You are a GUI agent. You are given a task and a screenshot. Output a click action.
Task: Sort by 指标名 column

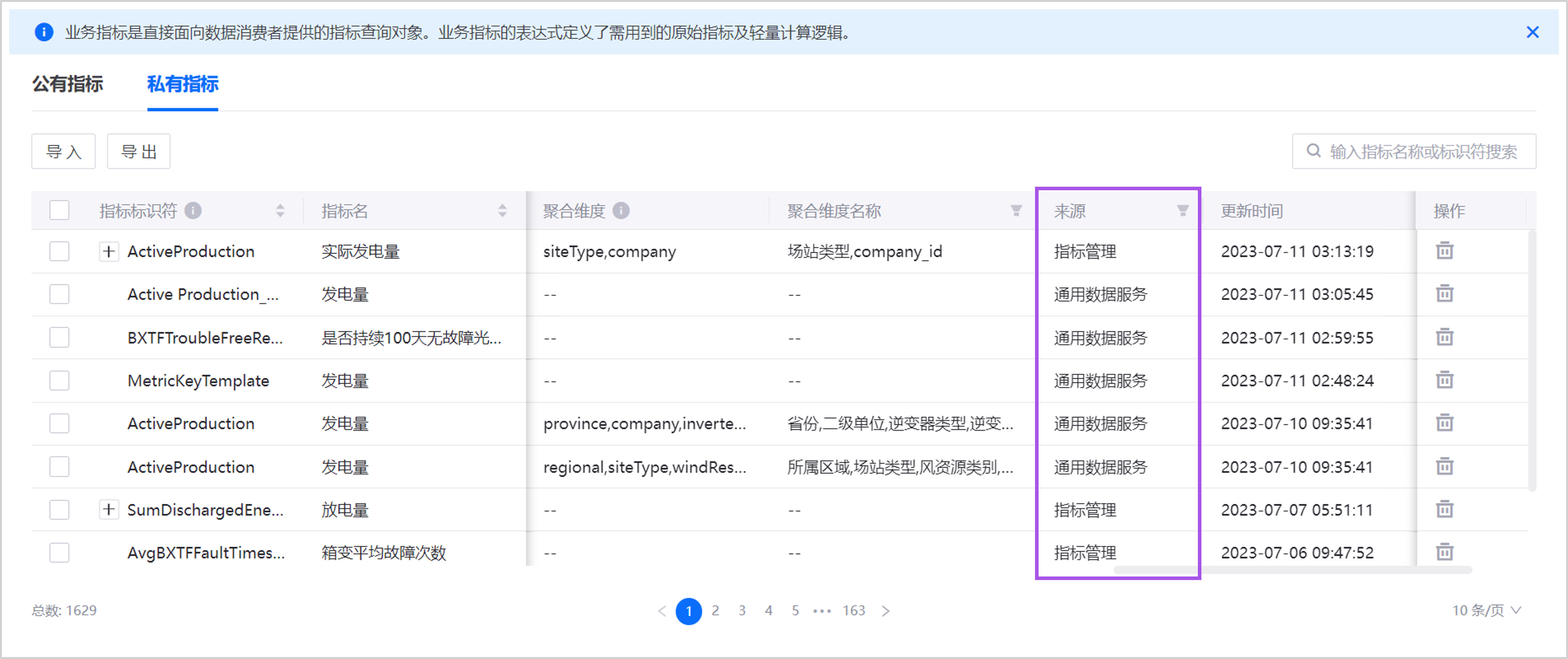502,211
